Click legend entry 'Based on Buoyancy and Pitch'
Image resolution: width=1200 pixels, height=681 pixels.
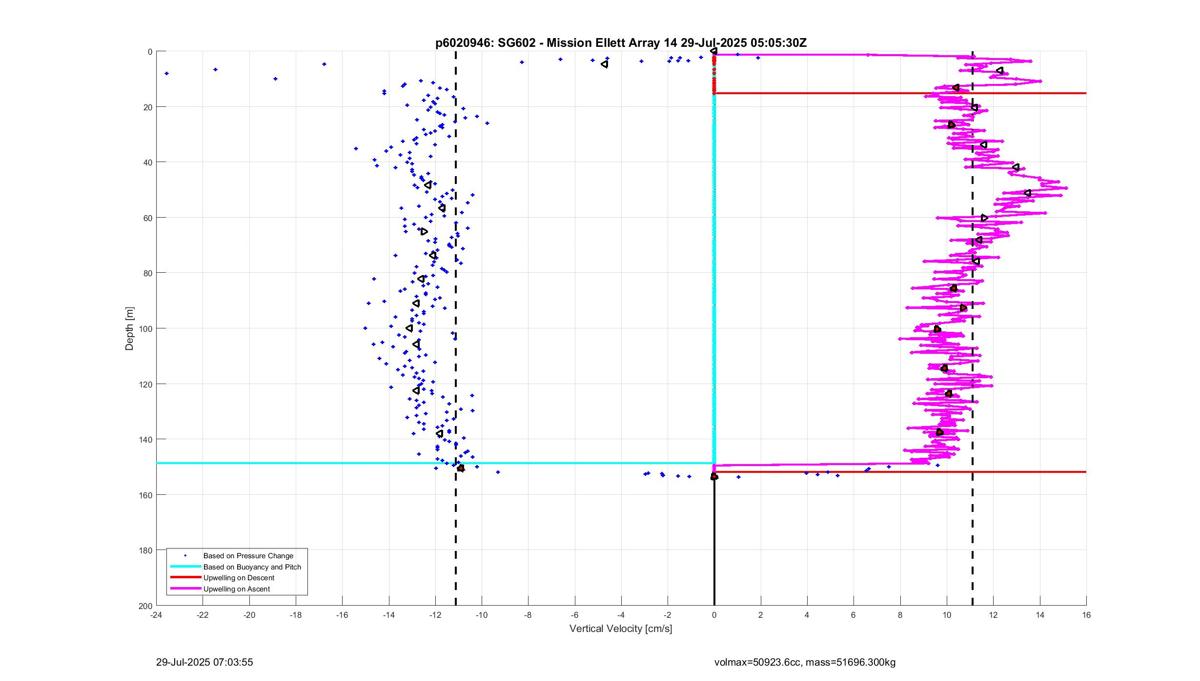(252, 567)
